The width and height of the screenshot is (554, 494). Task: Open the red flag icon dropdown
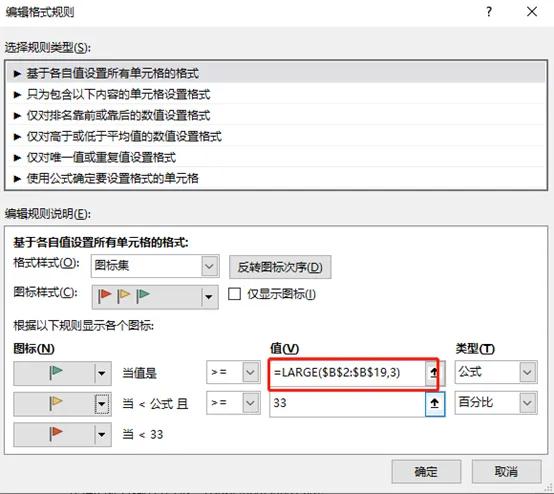(x=102, y=434)
